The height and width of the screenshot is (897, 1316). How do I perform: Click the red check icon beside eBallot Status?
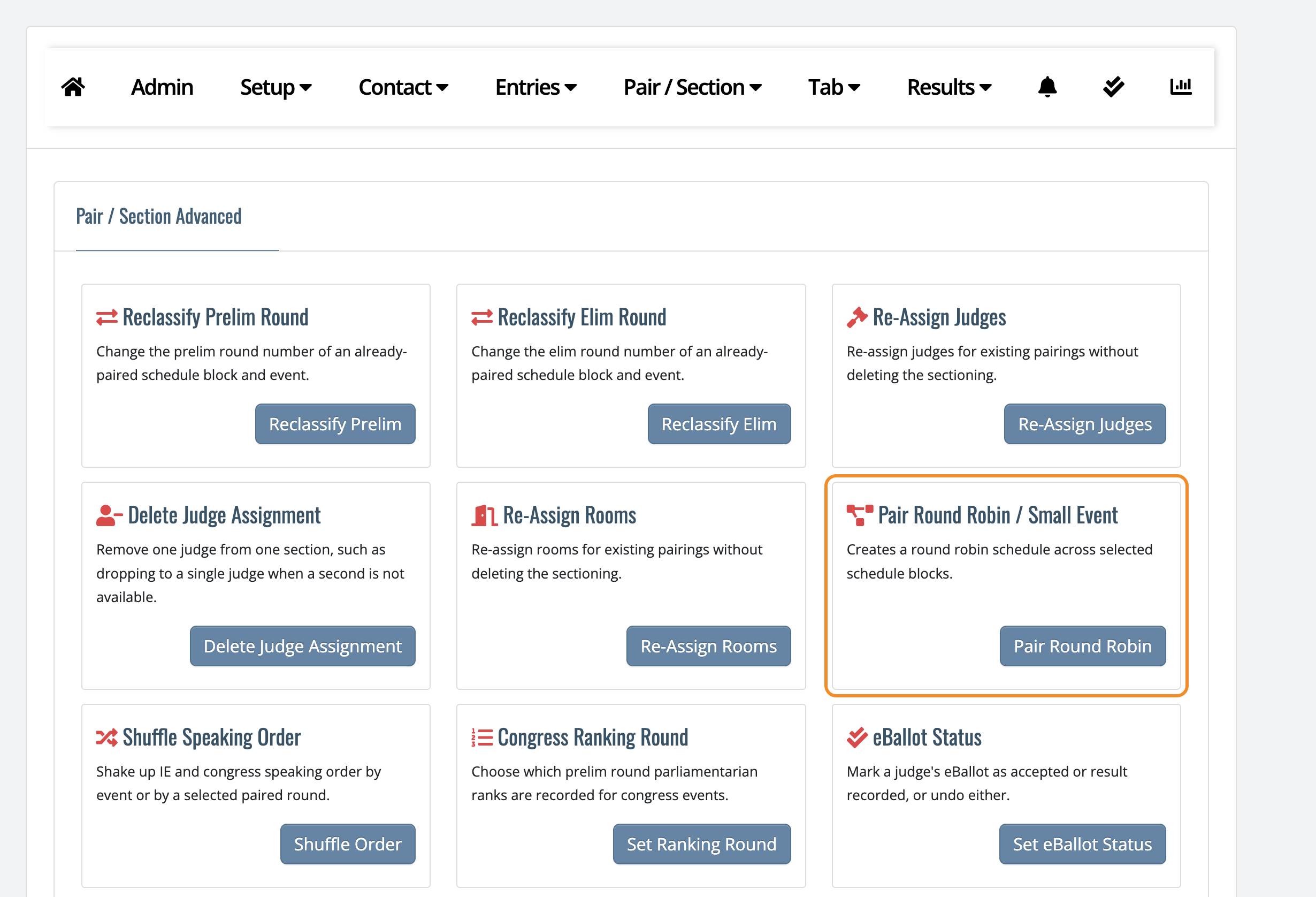[857, 738]
